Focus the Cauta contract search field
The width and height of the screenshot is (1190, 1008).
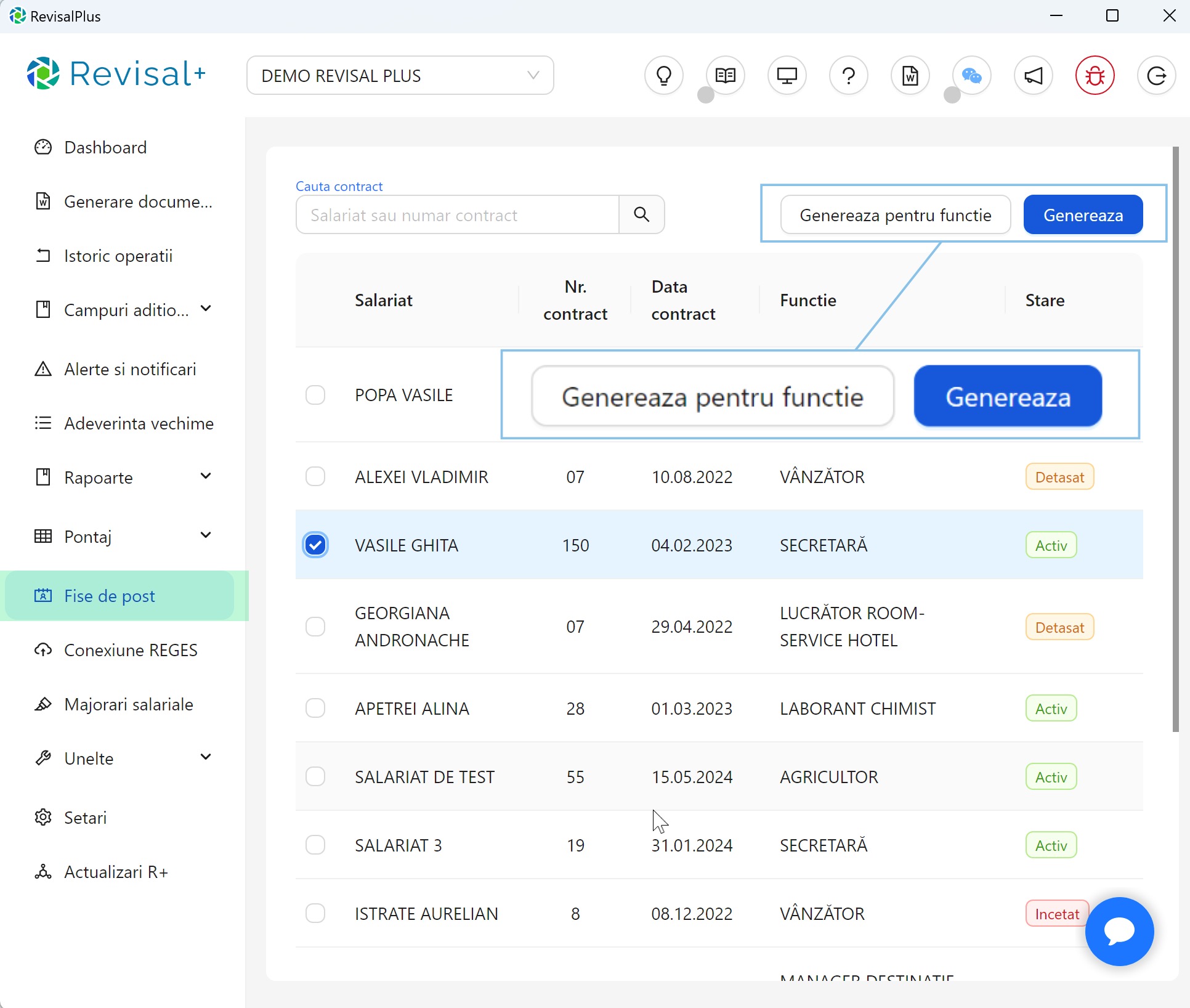tap(457, 215)
